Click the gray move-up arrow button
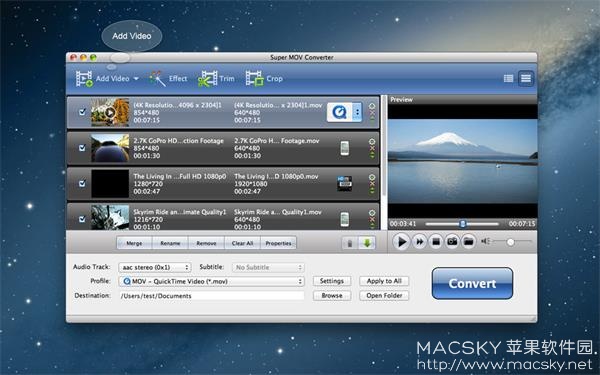600x375 pixels. tap(349, 243)
